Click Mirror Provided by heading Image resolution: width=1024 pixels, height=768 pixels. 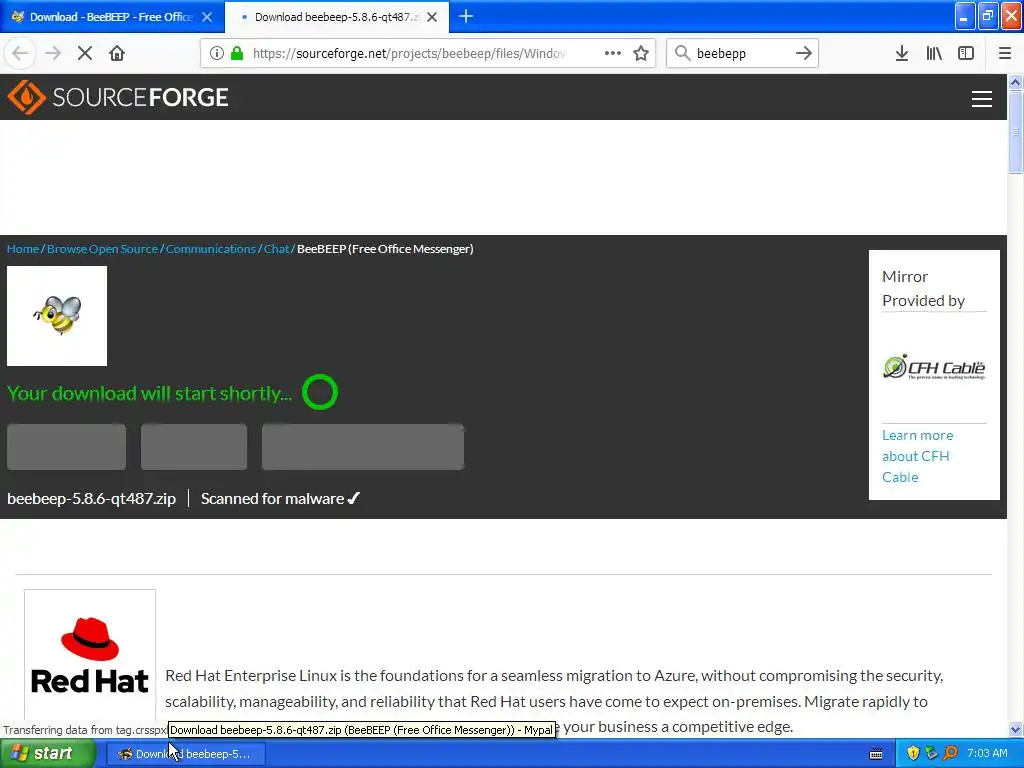click(923, 289)
